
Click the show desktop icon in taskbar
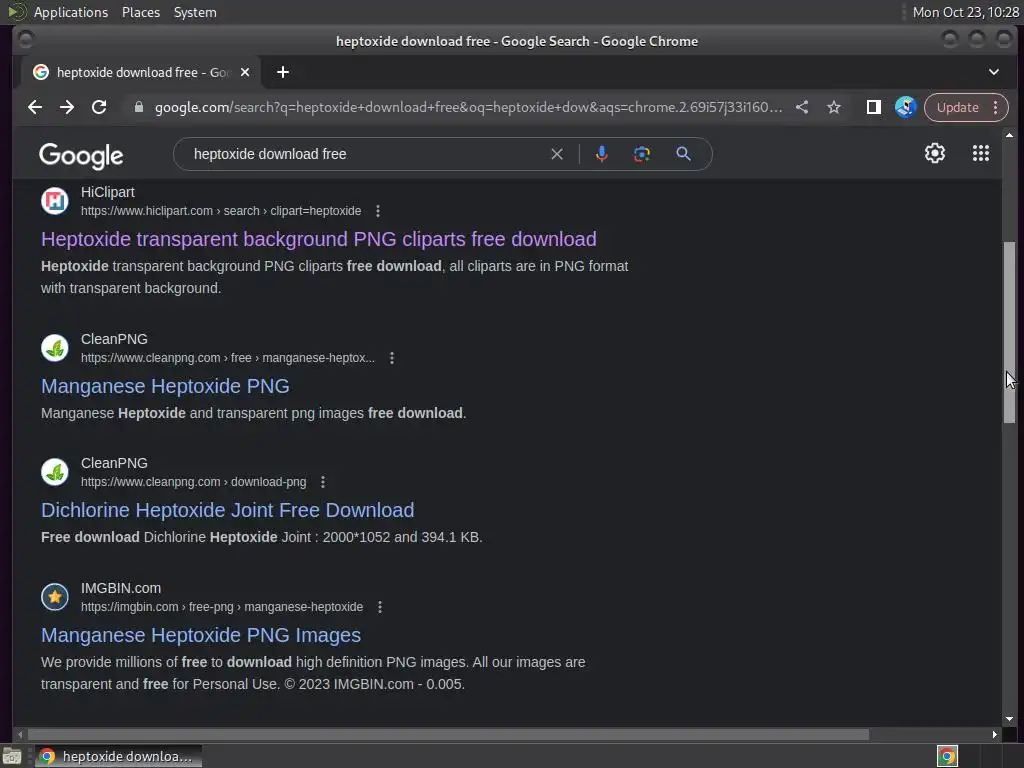coord(12,756)
